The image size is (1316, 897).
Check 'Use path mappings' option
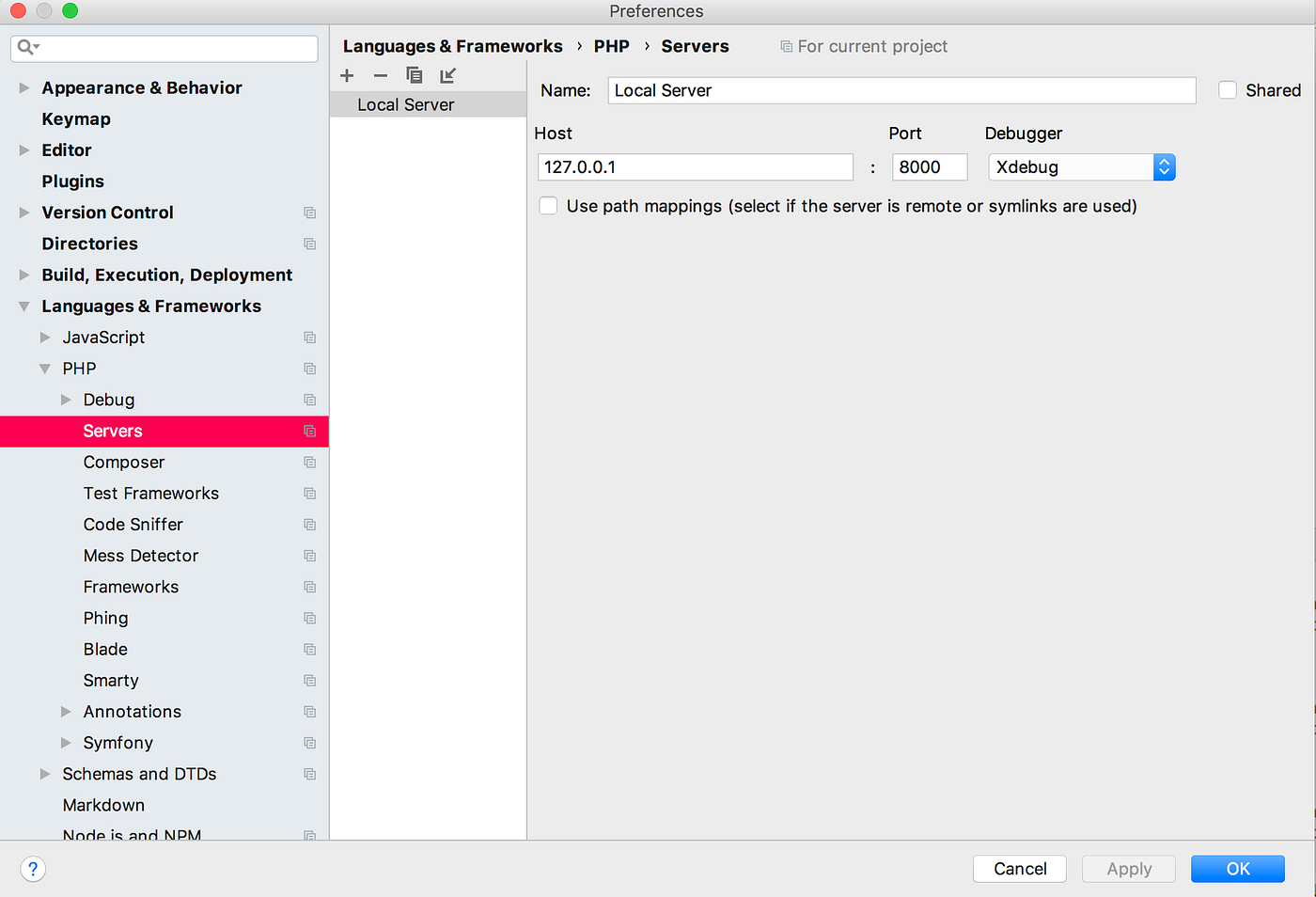(548, 205)
